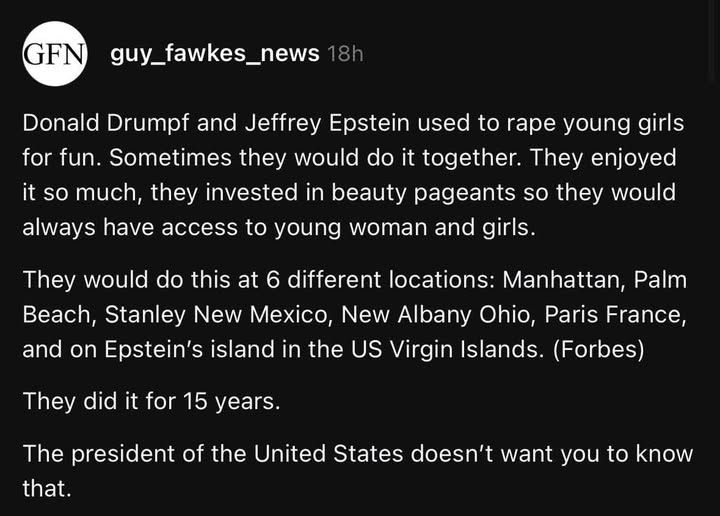Viewport: 720px width, 516px height.
Task: Click the 18h post timestamp
Action: point(345,54)
